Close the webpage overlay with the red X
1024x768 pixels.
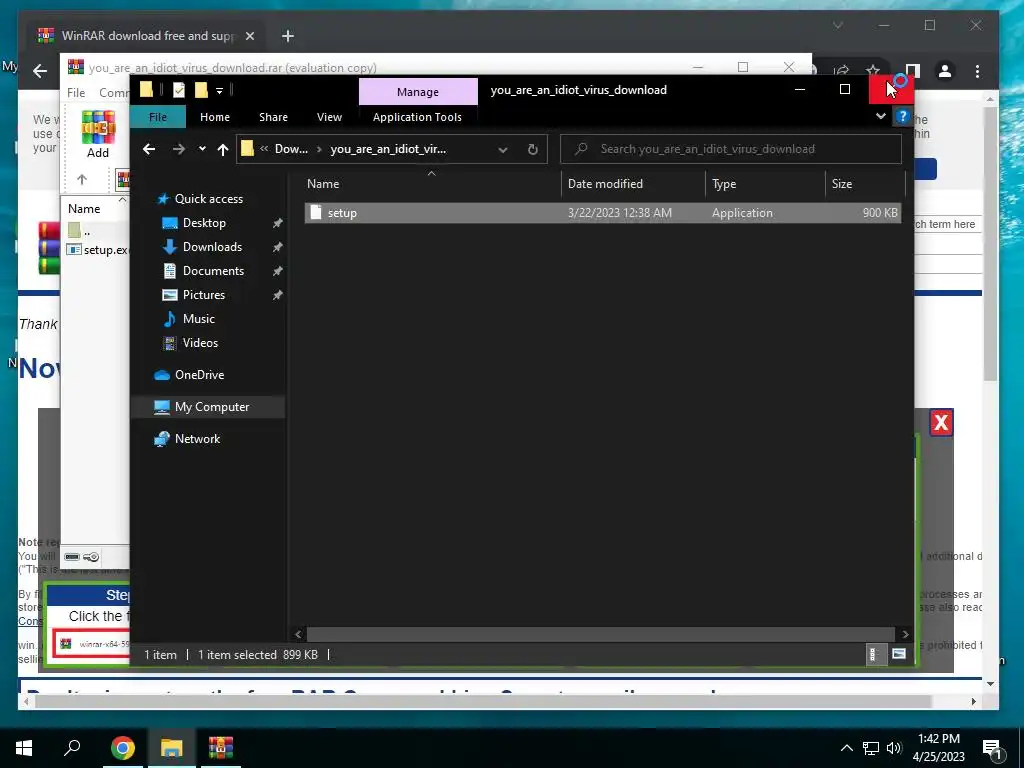click(x=941, y=423)
